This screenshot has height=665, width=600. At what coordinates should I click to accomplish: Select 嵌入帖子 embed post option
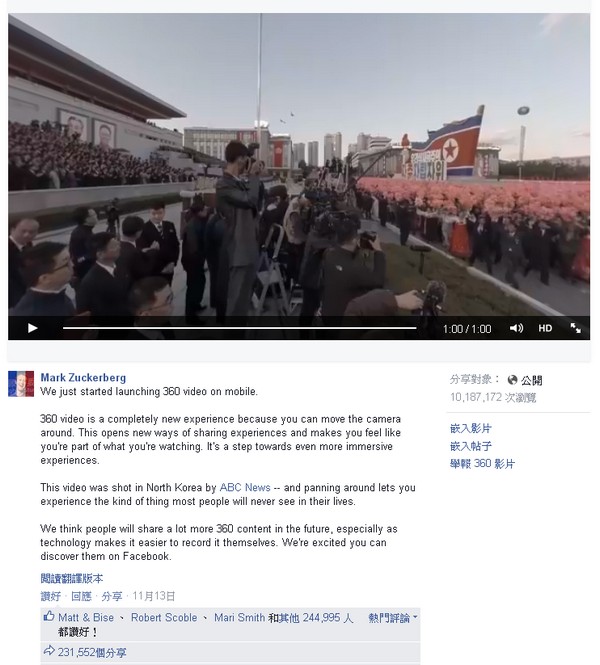click(470, 446)
